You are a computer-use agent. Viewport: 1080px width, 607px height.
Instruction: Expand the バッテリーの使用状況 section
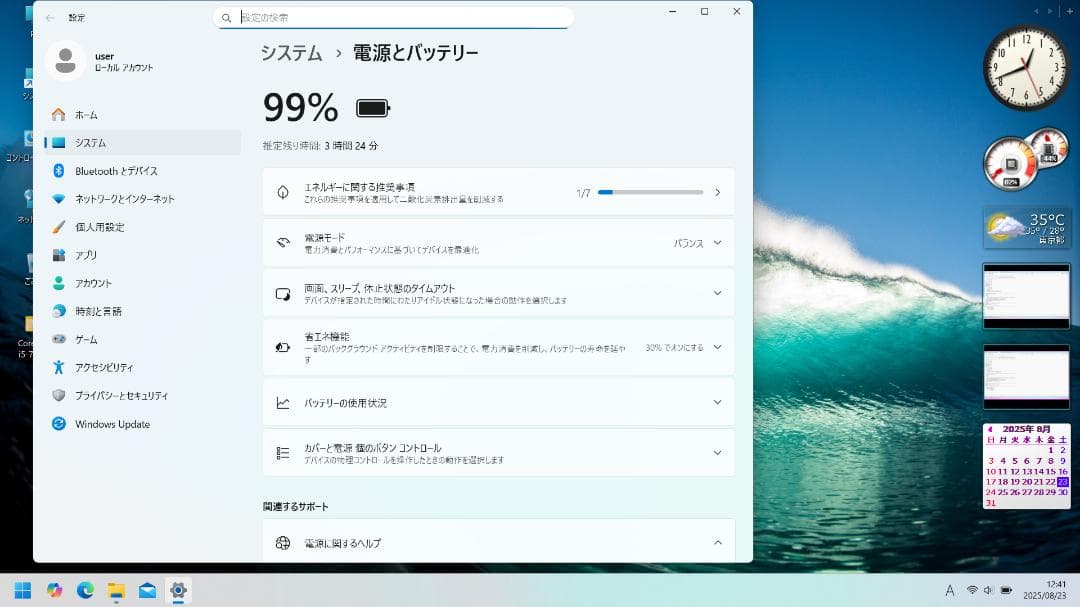(x=717, y=402)
